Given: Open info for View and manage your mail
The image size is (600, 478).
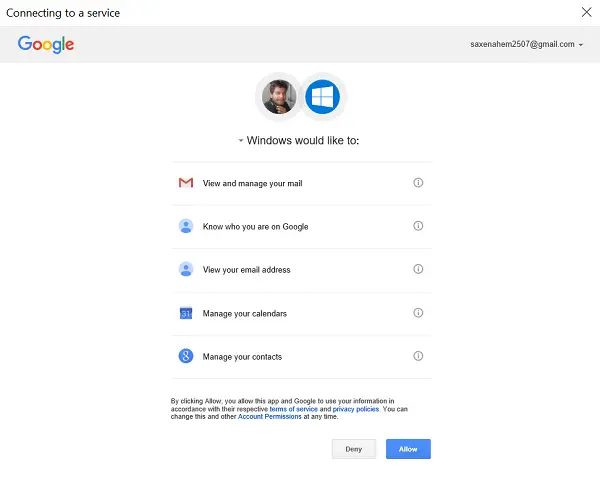Looking at the screenshot, I should [418, 183].
